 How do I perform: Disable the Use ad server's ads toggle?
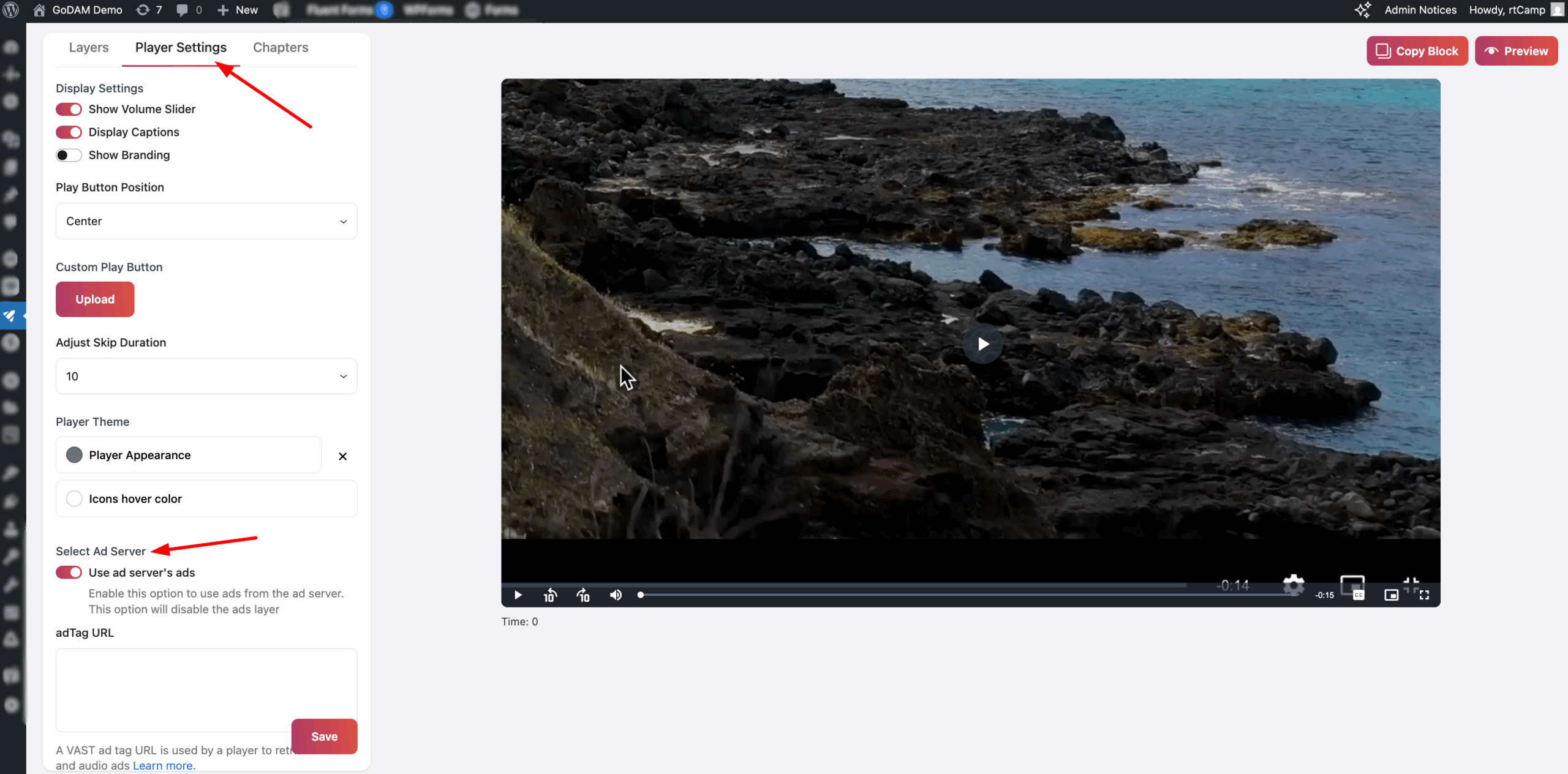[69, 572]
